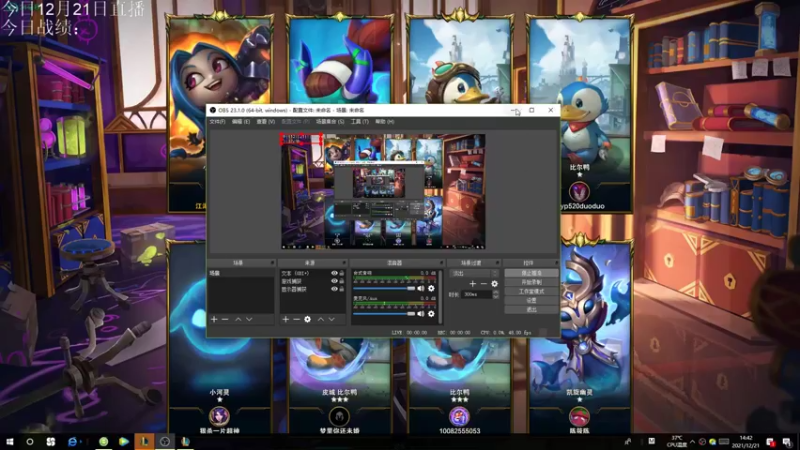
Task: Mute the microphone/Aux speaker icon
Action: coord(421,314)
